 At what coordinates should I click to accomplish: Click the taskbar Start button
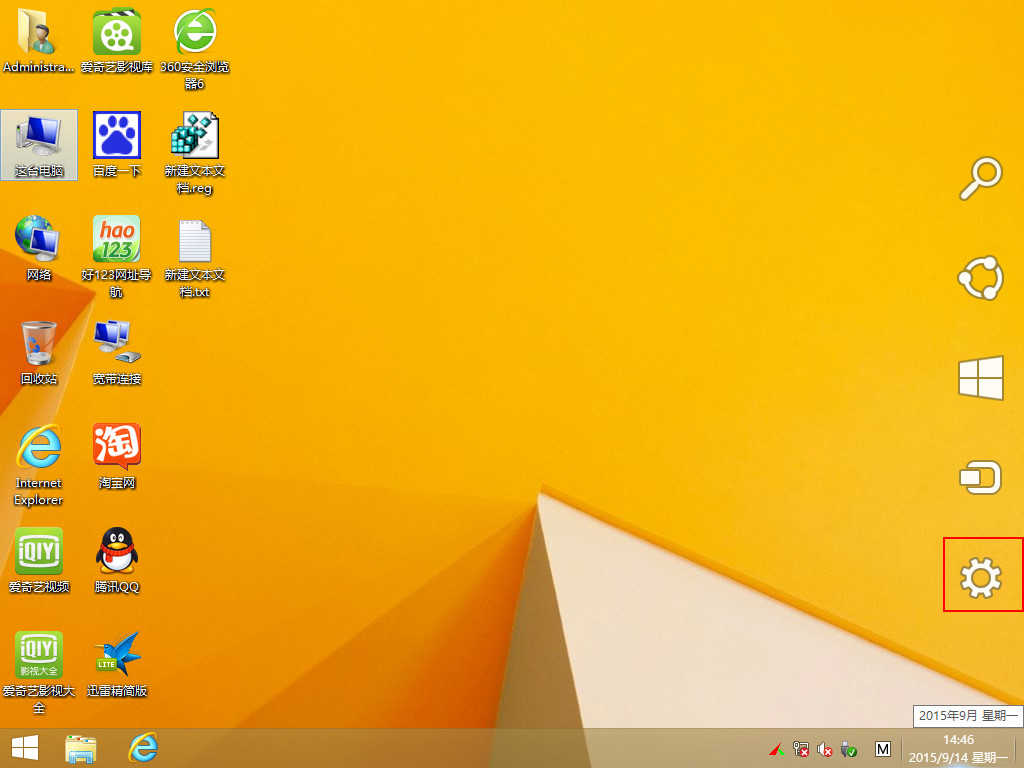pos(25,748)
